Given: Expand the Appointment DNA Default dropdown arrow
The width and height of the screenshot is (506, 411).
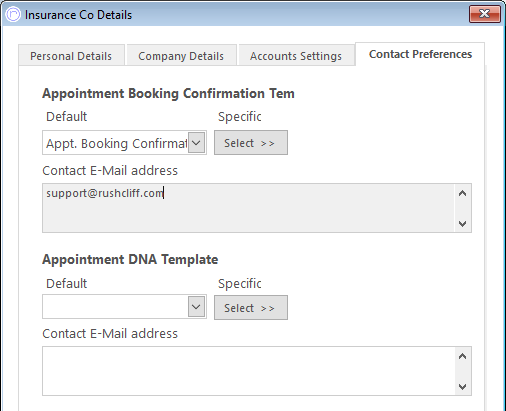Looking at the screenshot, I should coord(196,307).
